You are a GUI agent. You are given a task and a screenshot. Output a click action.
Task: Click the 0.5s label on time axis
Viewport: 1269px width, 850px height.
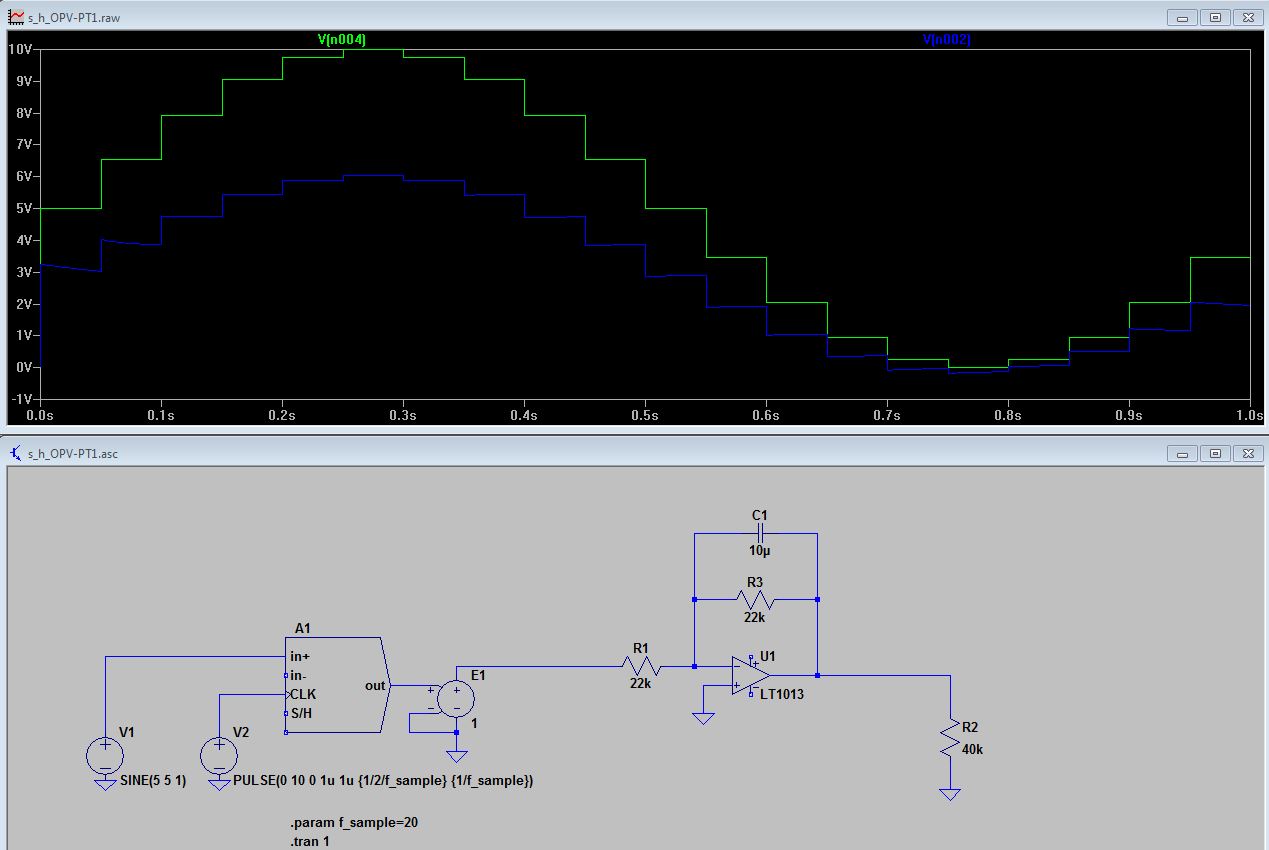(x=645, y=414)
